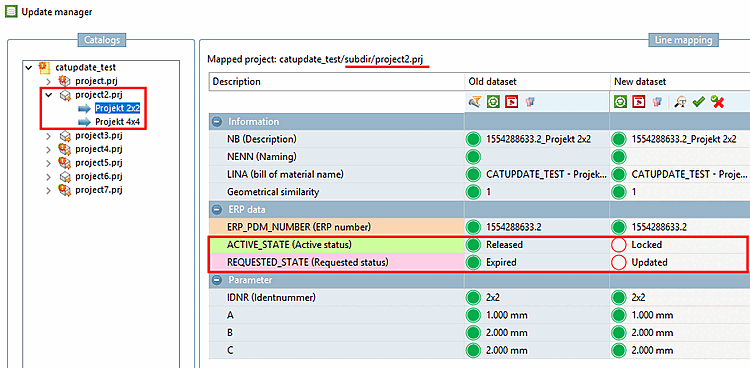Toggle the empty circle next to Updated
This screenshot has width=750, height=368.
[x=619, y=262]
